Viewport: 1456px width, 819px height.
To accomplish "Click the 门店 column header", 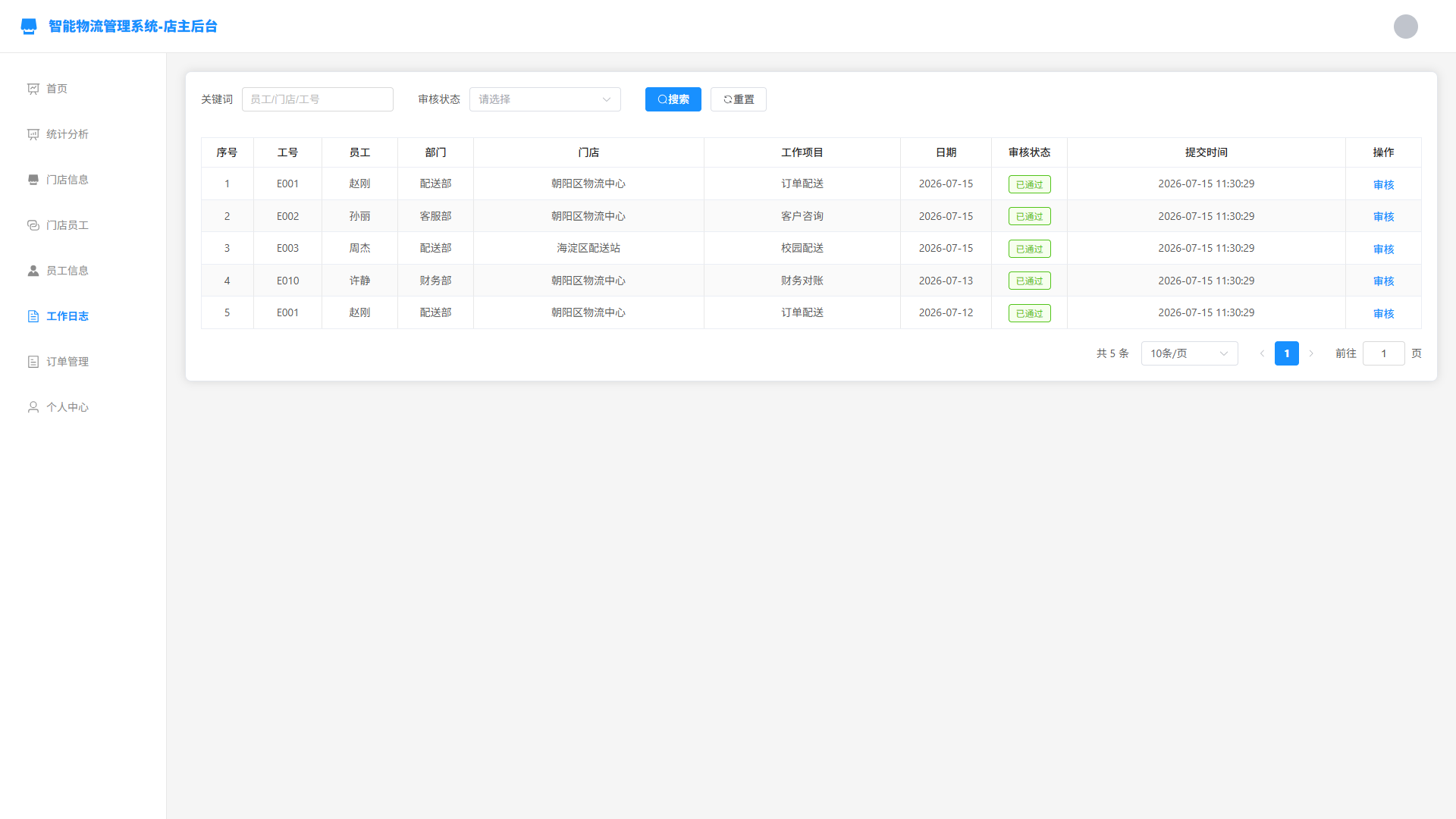I will (x=588, y=152).
